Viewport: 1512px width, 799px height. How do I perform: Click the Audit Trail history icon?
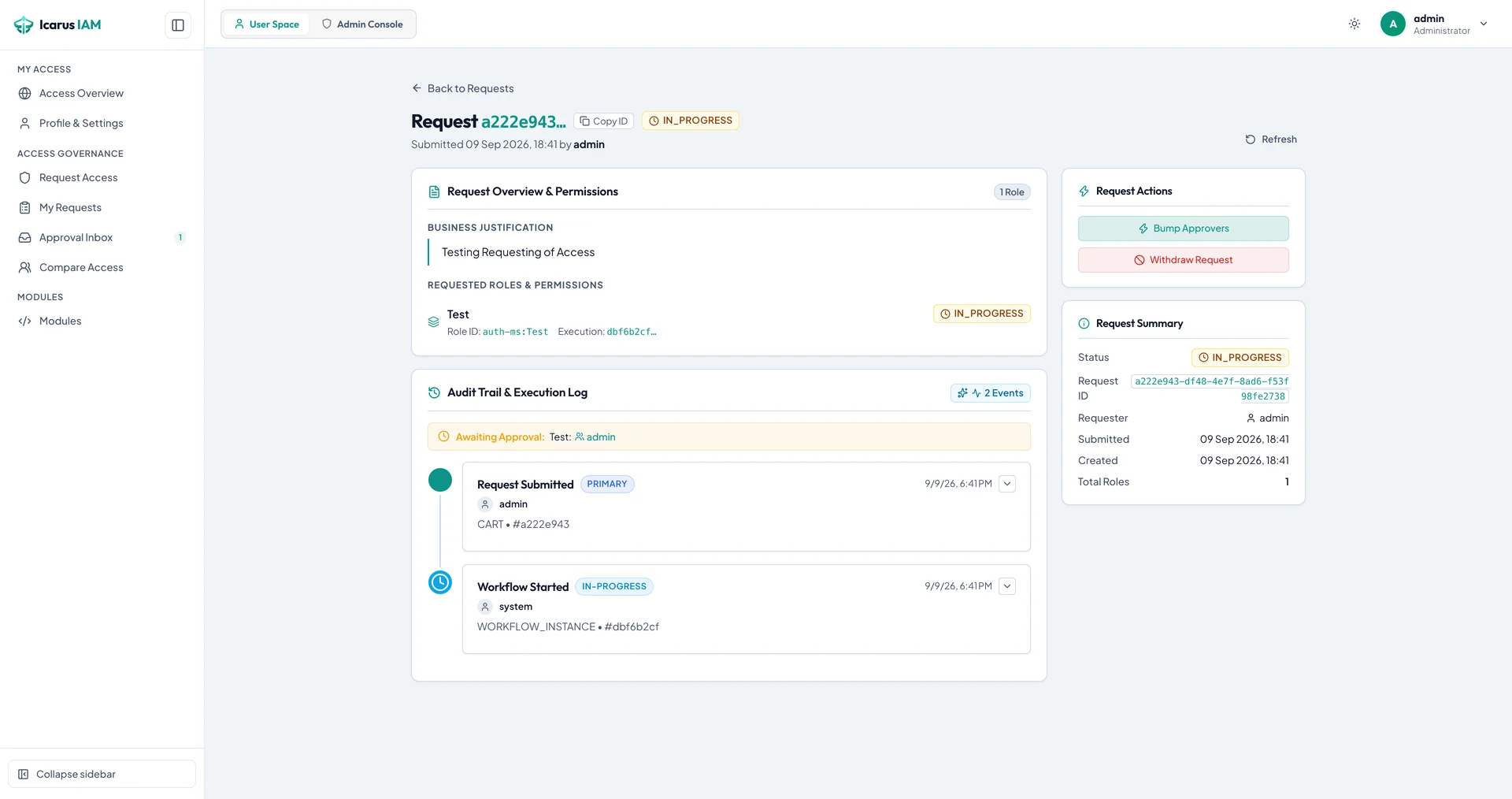tap(434, 392)
